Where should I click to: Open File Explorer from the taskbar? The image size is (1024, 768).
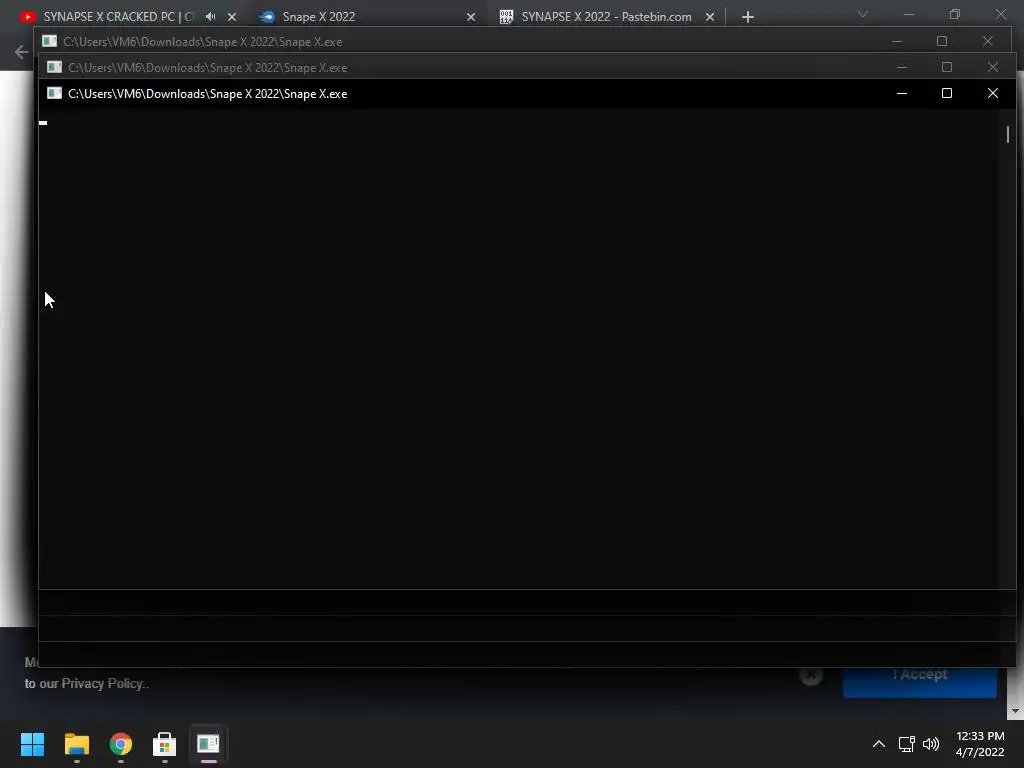pos(76,744)
